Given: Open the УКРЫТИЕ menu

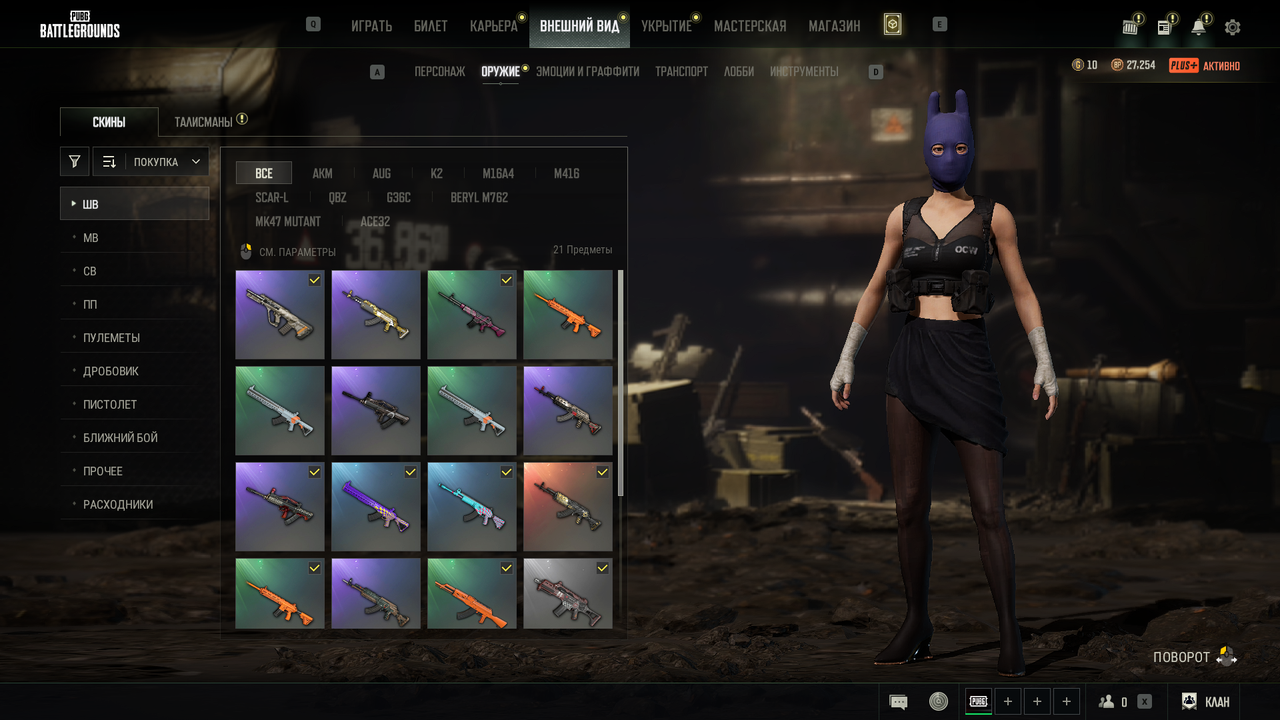Looking at the screenshot, I should (667, 26).
